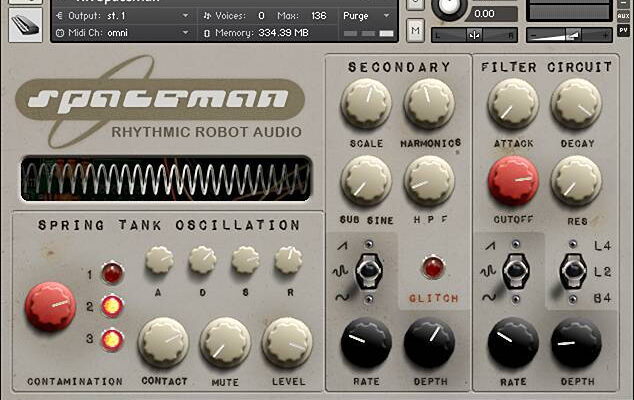Click the Scale knob in Secondary
634x400 pixels.
(366, 104)
